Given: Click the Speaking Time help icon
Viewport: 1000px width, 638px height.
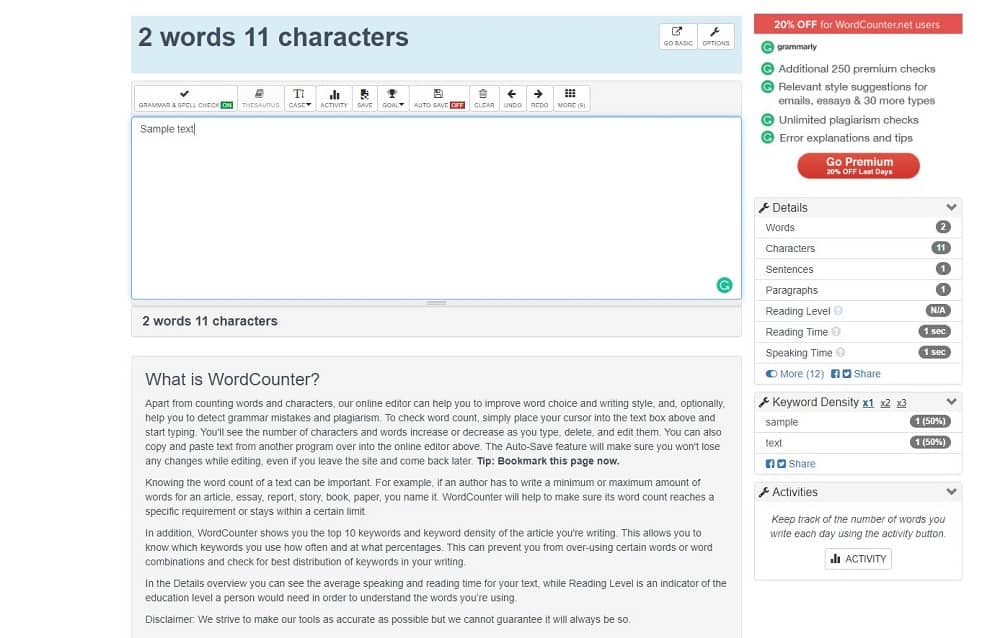Looking at the screenshot, I should click(841, 352).
